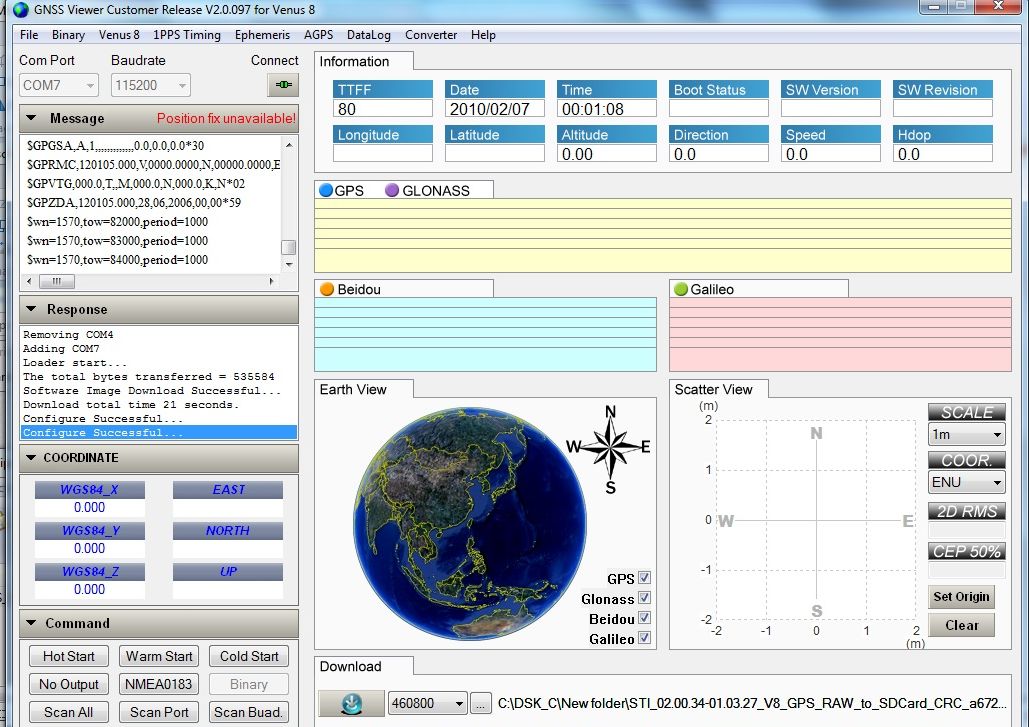Select 'Software Image Download Successful...' line
The image size is (1029, 727).
coord(152,390)
